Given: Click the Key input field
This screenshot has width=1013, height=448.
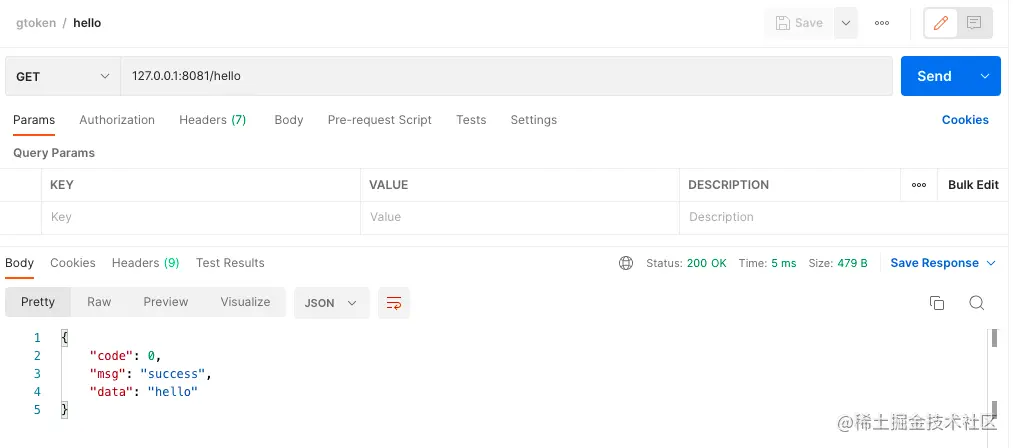Looking at the screenshot, I should [200, 217].
